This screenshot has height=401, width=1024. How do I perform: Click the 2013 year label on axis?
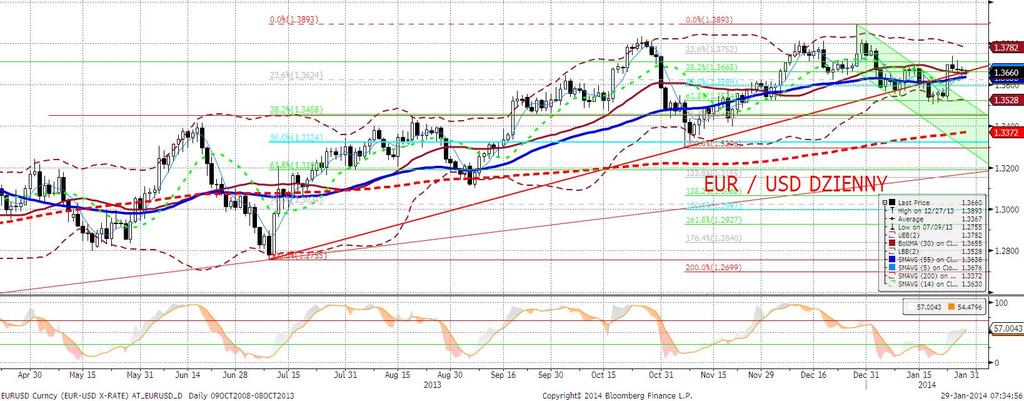(432, 385)
